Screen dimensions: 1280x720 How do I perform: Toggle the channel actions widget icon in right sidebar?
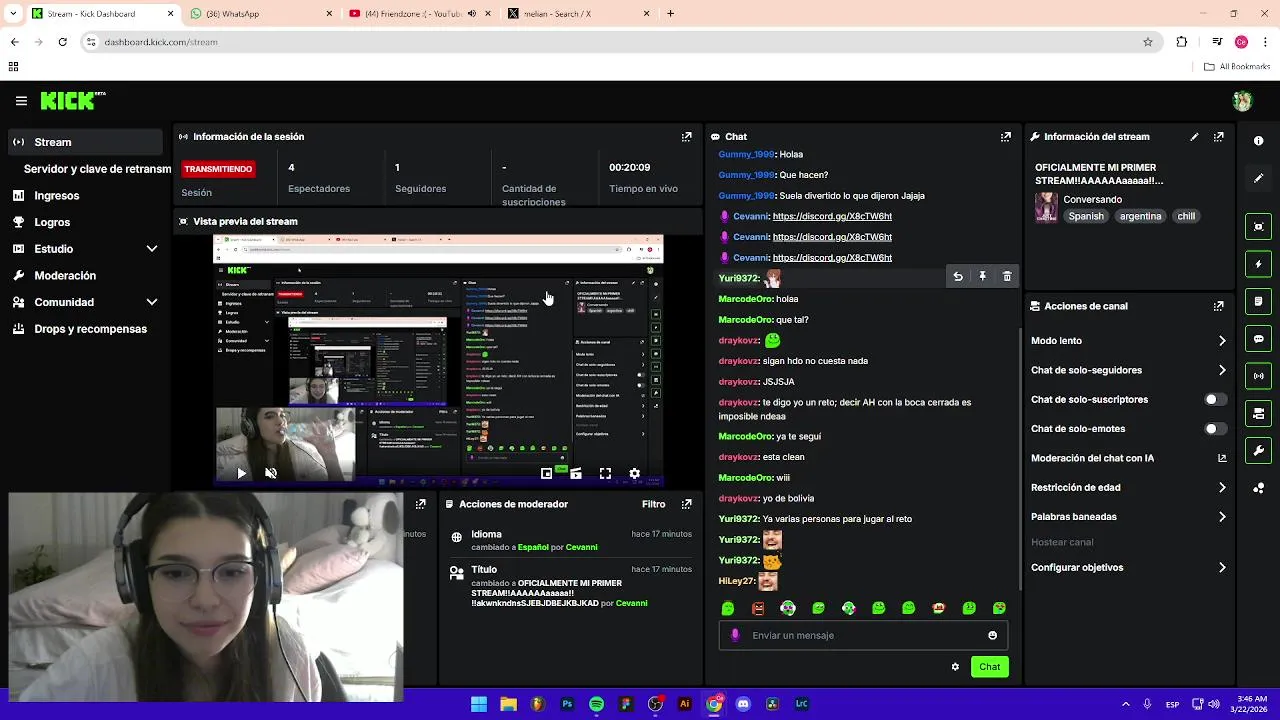(x=1258, y=413)
